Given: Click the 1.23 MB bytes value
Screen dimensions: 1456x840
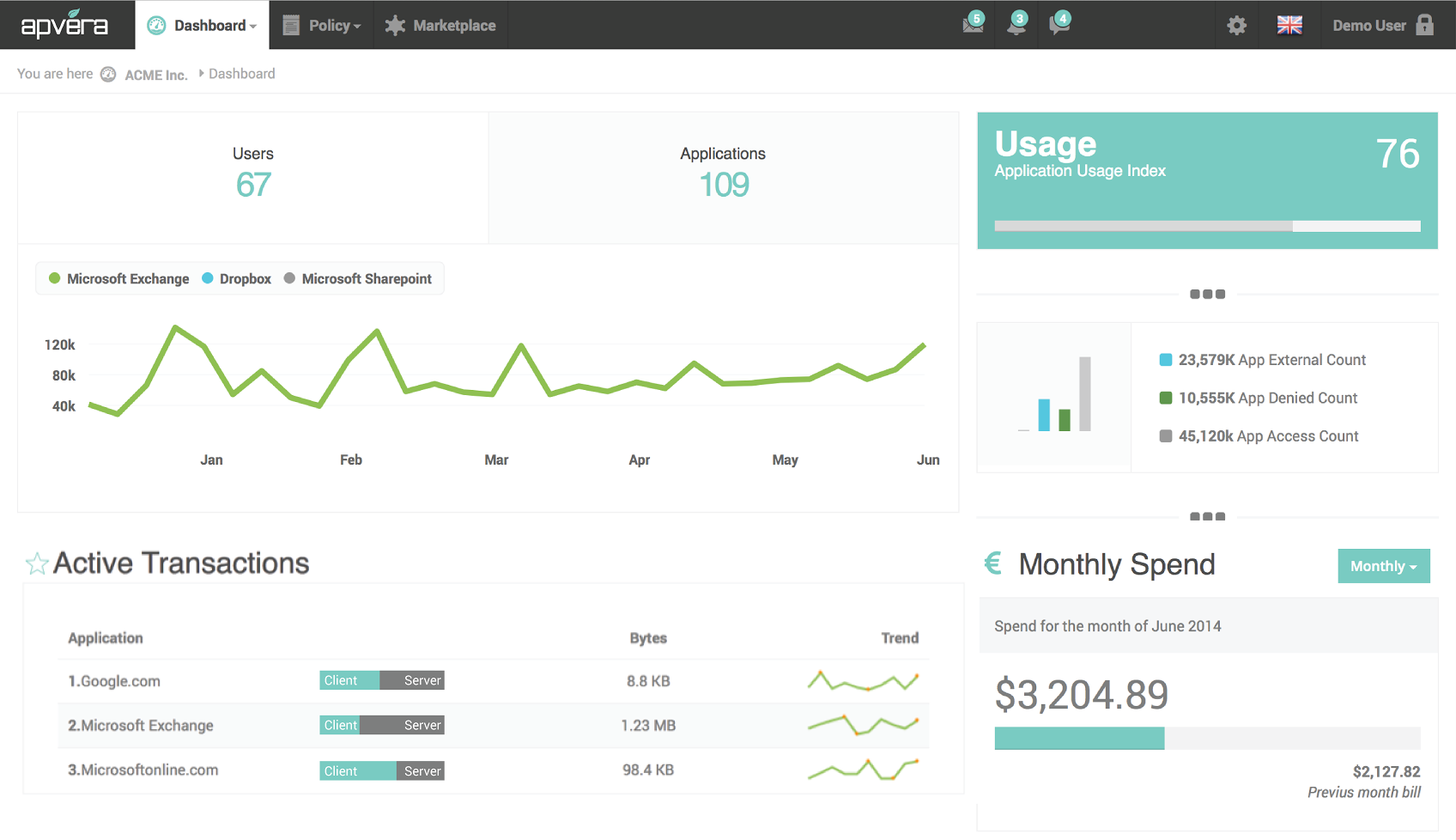Looking at the screenshot, I should [x=648, y=726].
